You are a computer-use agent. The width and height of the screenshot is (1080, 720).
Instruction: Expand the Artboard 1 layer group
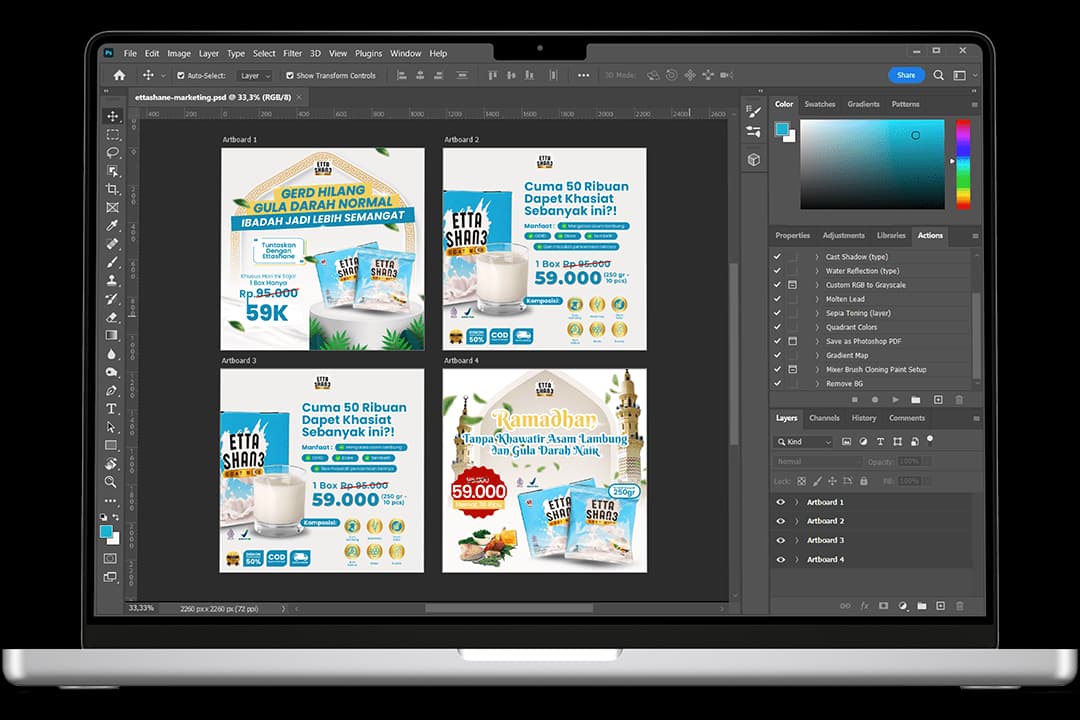click(x=796, y=502)
